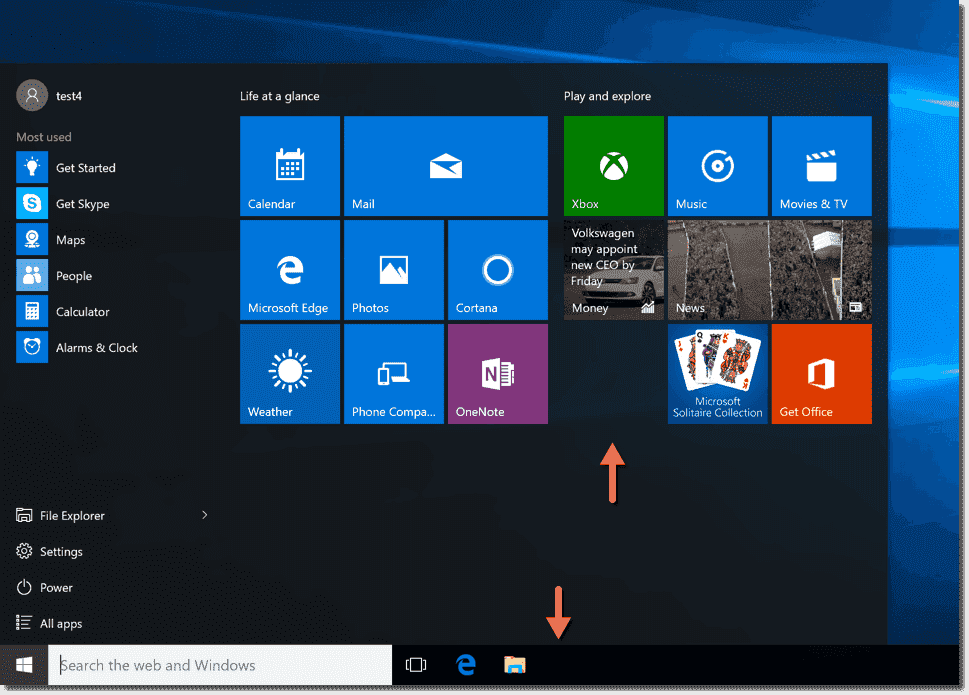Open the Microsoft Edge tile
This screenshot has width=969, height=695.
click(290, 270)
